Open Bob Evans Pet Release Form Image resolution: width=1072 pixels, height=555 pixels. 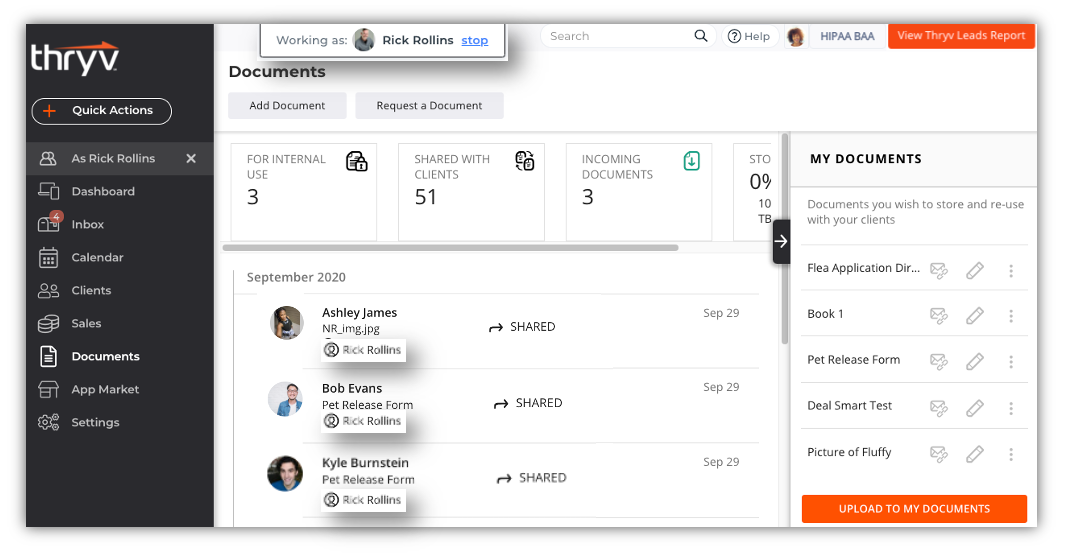coord(367,405)
